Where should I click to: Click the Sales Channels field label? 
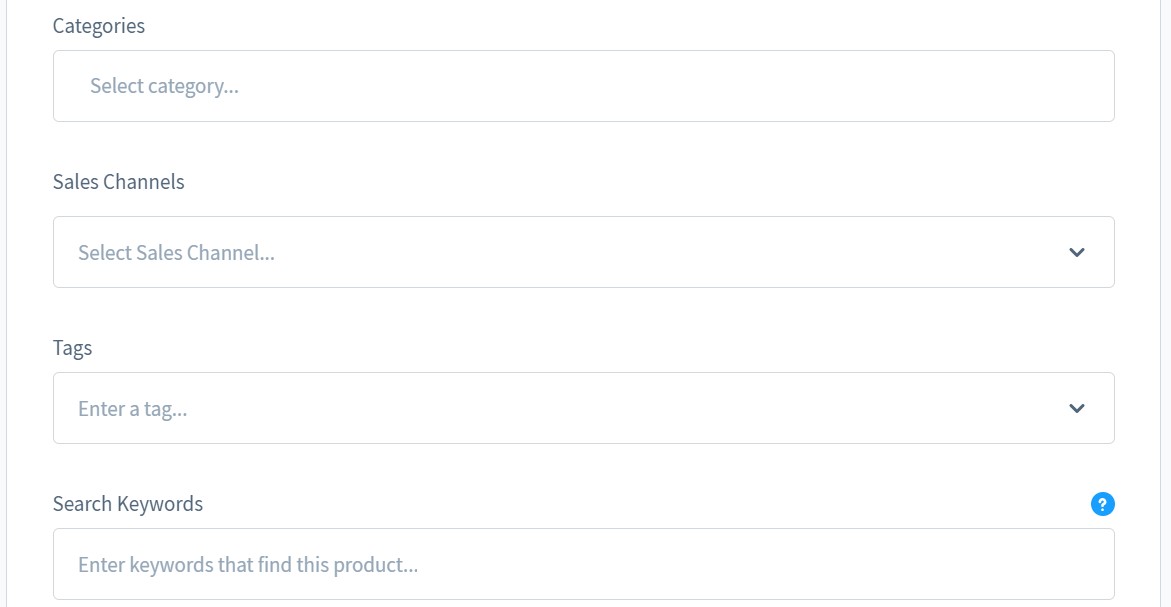click(x=119, y=182)
